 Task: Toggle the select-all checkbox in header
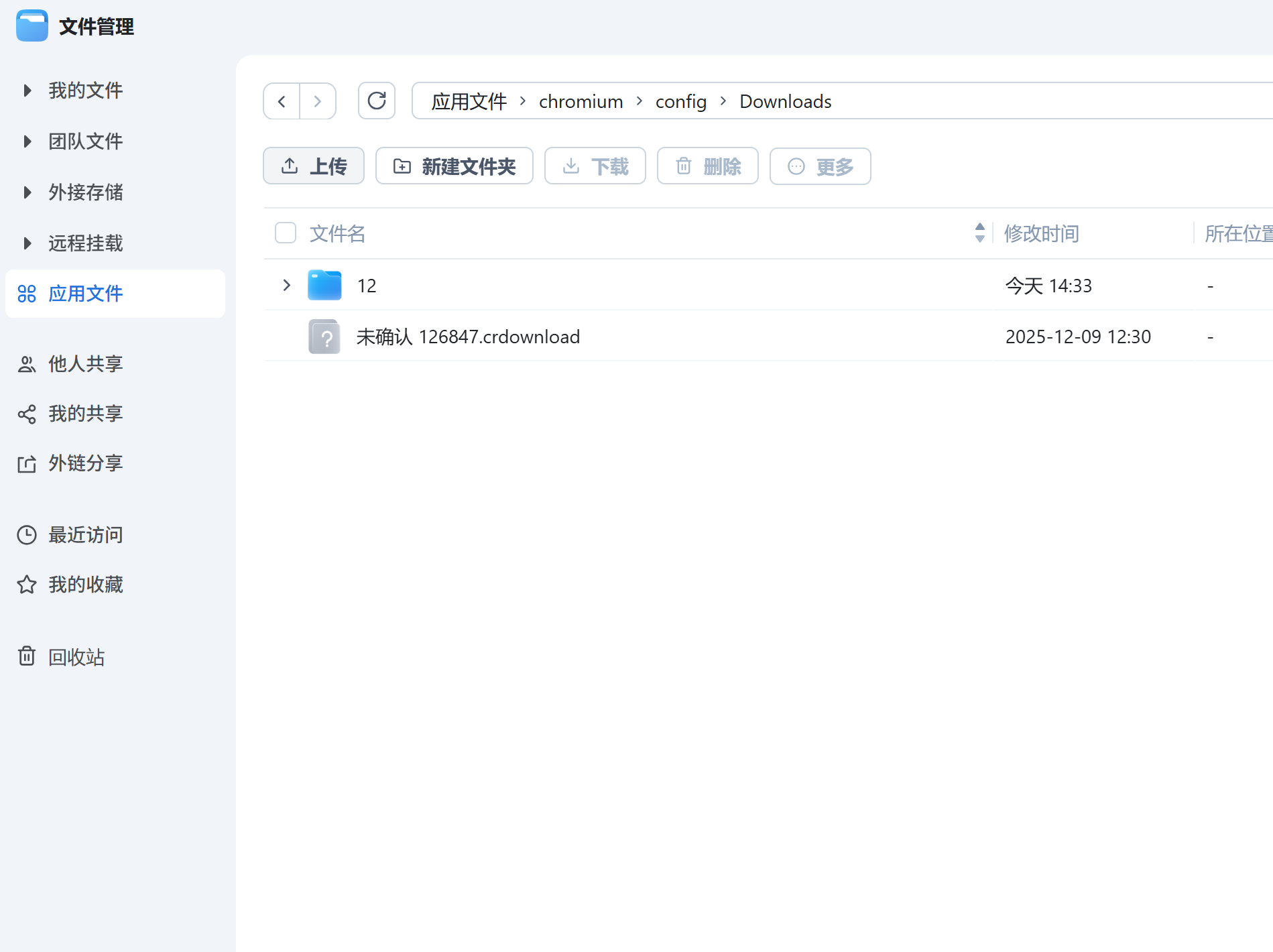[286, 233]
